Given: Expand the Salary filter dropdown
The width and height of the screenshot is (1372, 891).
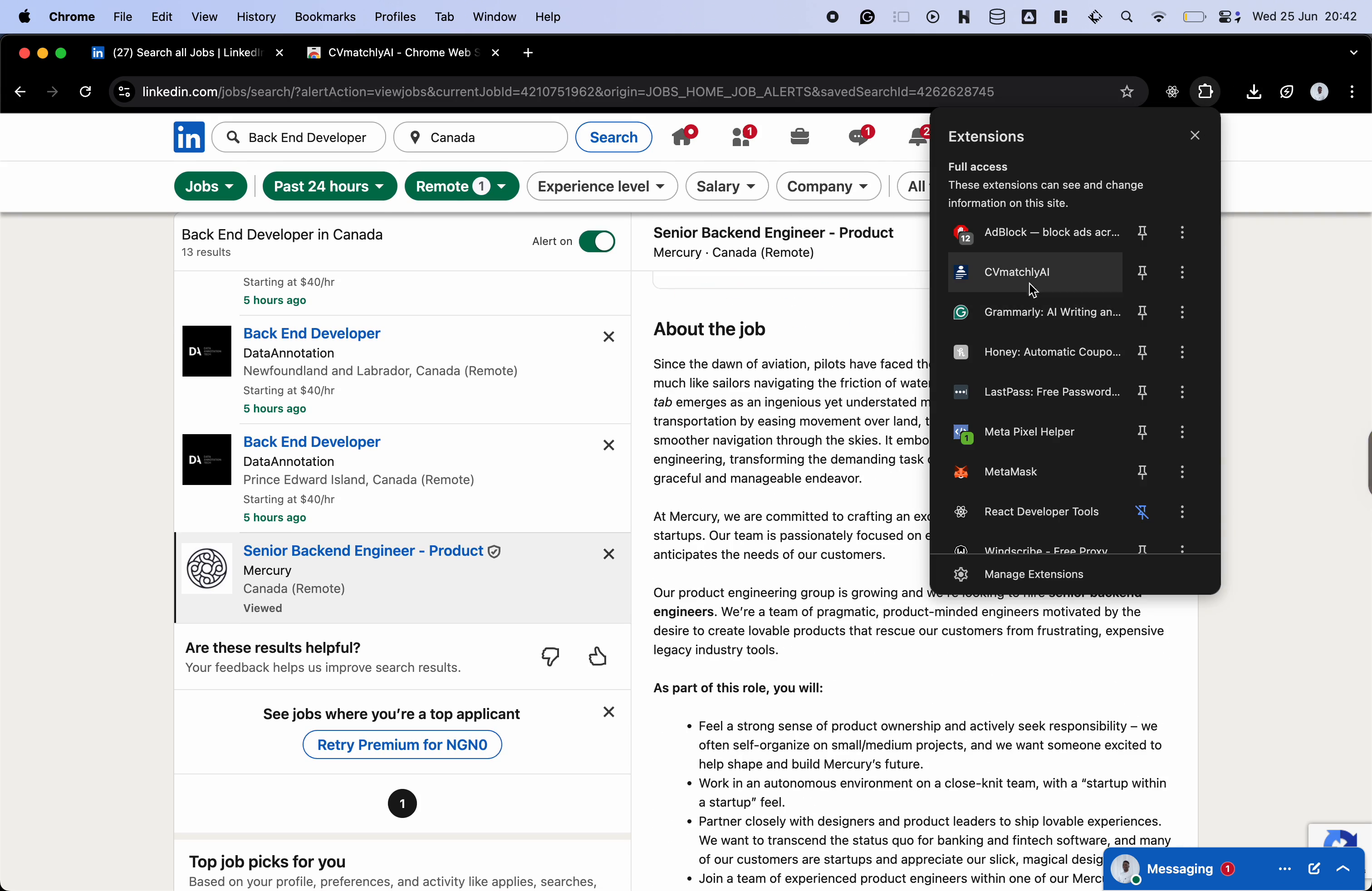Looking at the screenshot, I should 726,186.
